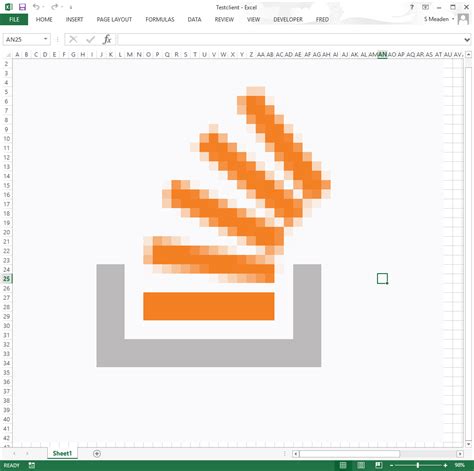Redo the last action

click(x=54, y=7)
